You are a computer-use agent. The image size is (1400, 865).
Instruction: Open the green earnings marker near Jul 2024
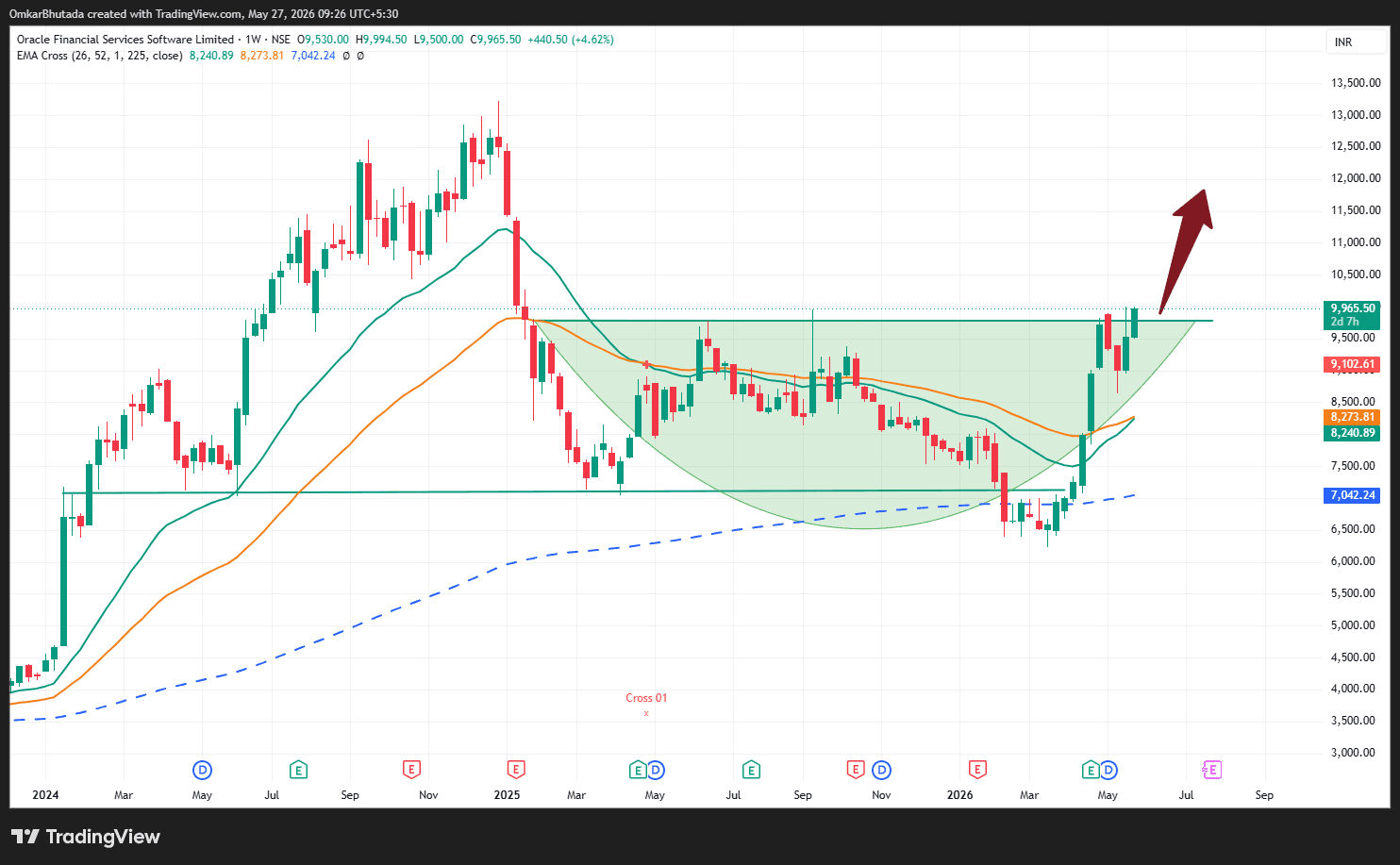click(298, 770)
